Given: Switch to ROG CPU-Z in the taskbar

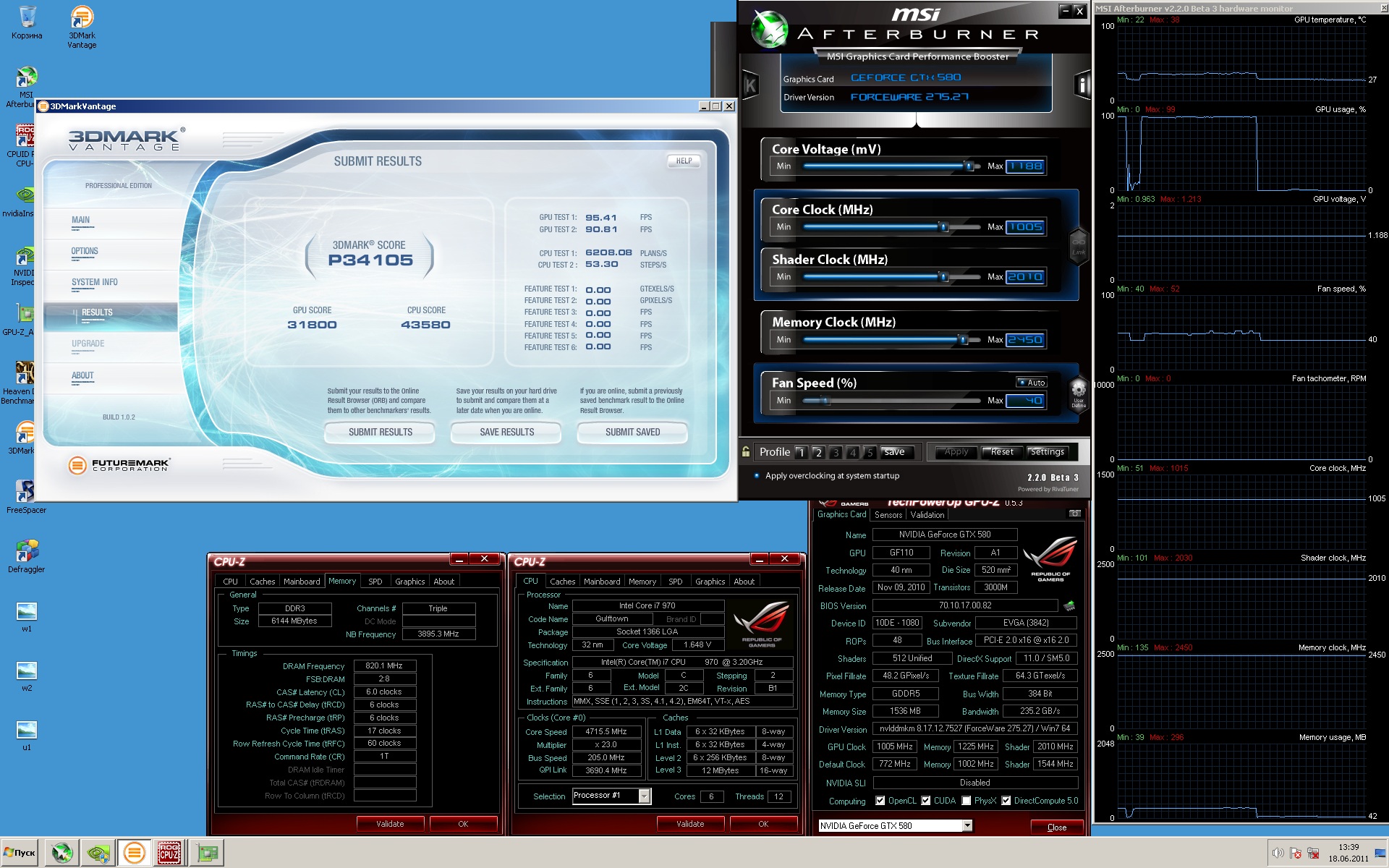Looking at the screenshot, I should [169, 853].
